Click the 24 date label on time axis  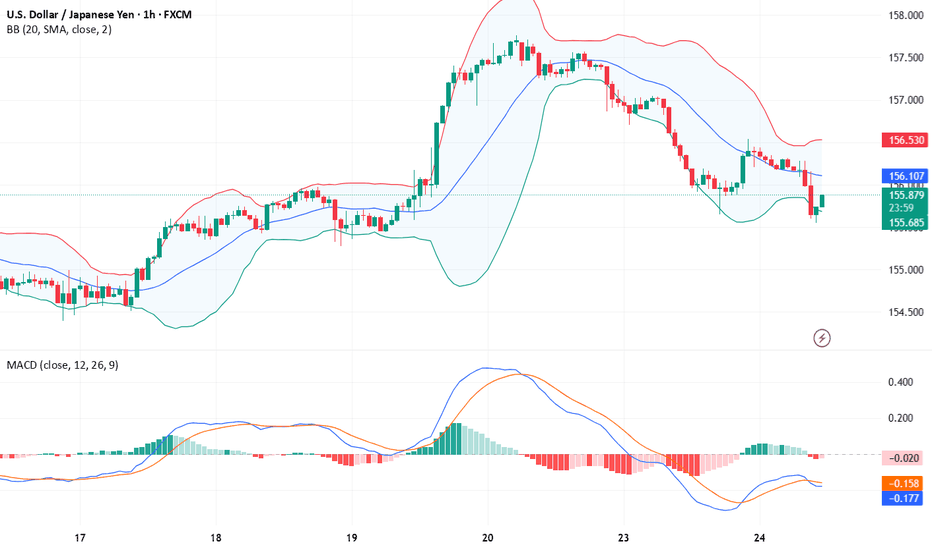click(760, 537)
